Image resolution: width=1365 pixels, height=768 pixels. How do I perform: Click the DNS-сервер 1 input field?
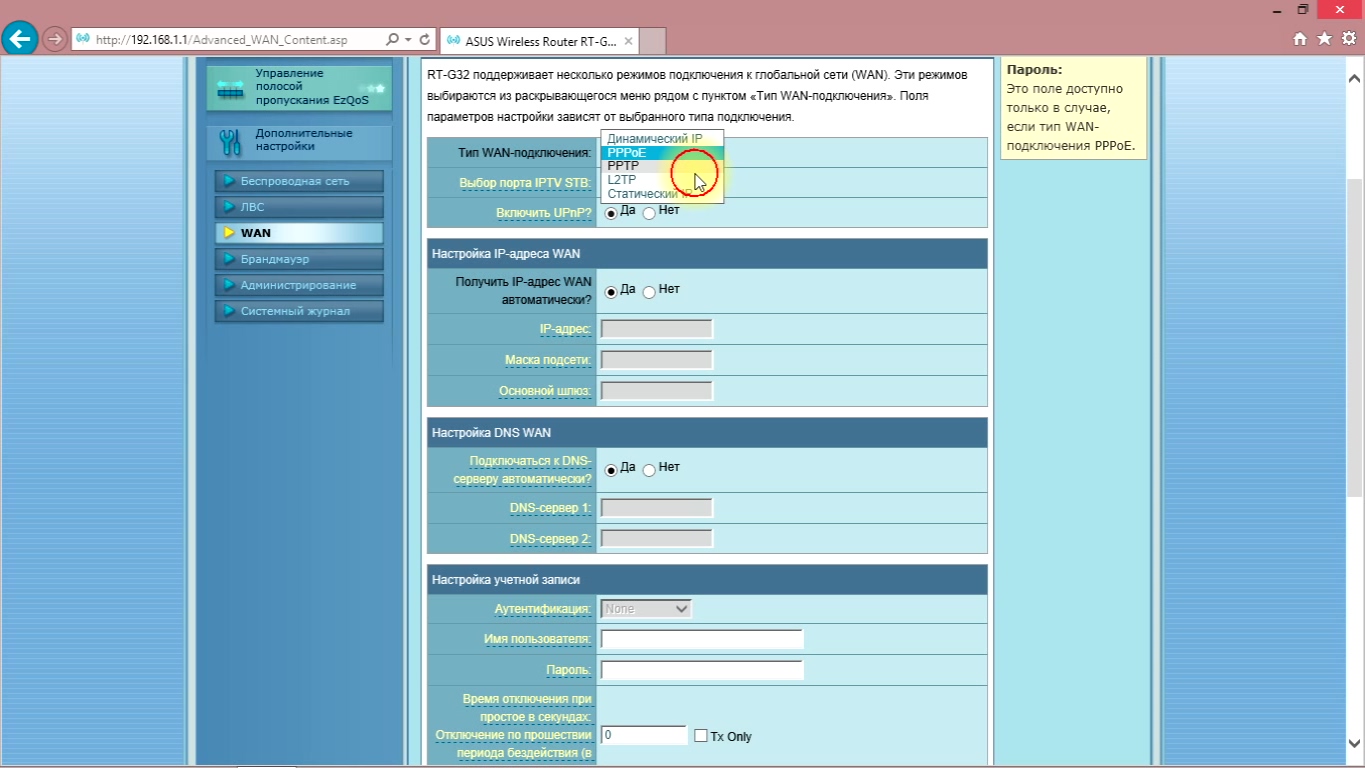[657, 508]
